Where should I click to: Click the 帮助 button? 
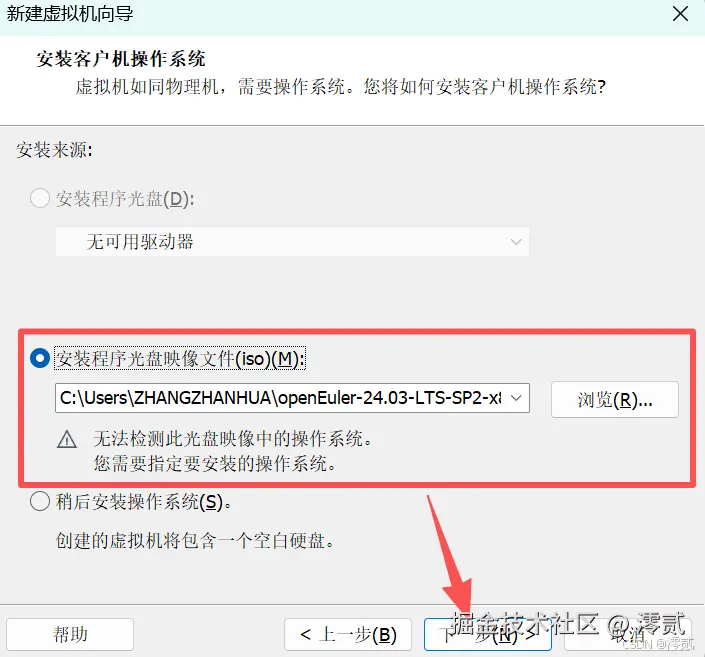tap(70, 634)
